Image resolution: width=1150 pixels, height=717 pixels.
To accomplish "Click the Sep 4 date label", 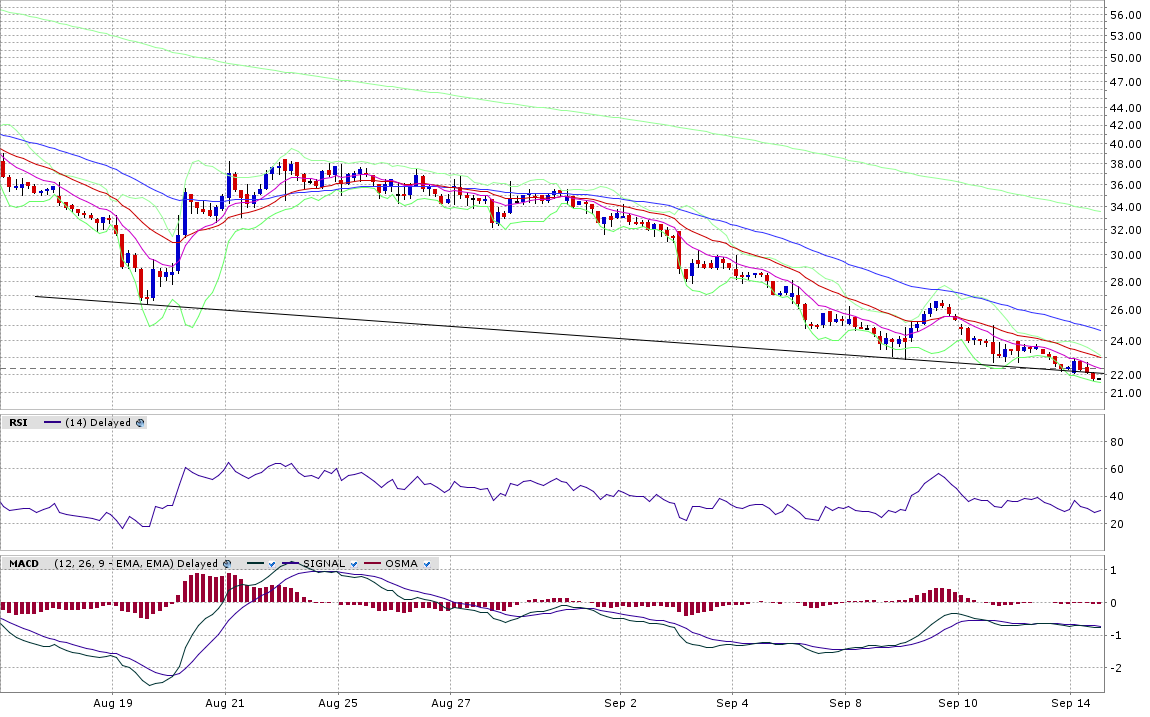I will [x=733, y=703].
